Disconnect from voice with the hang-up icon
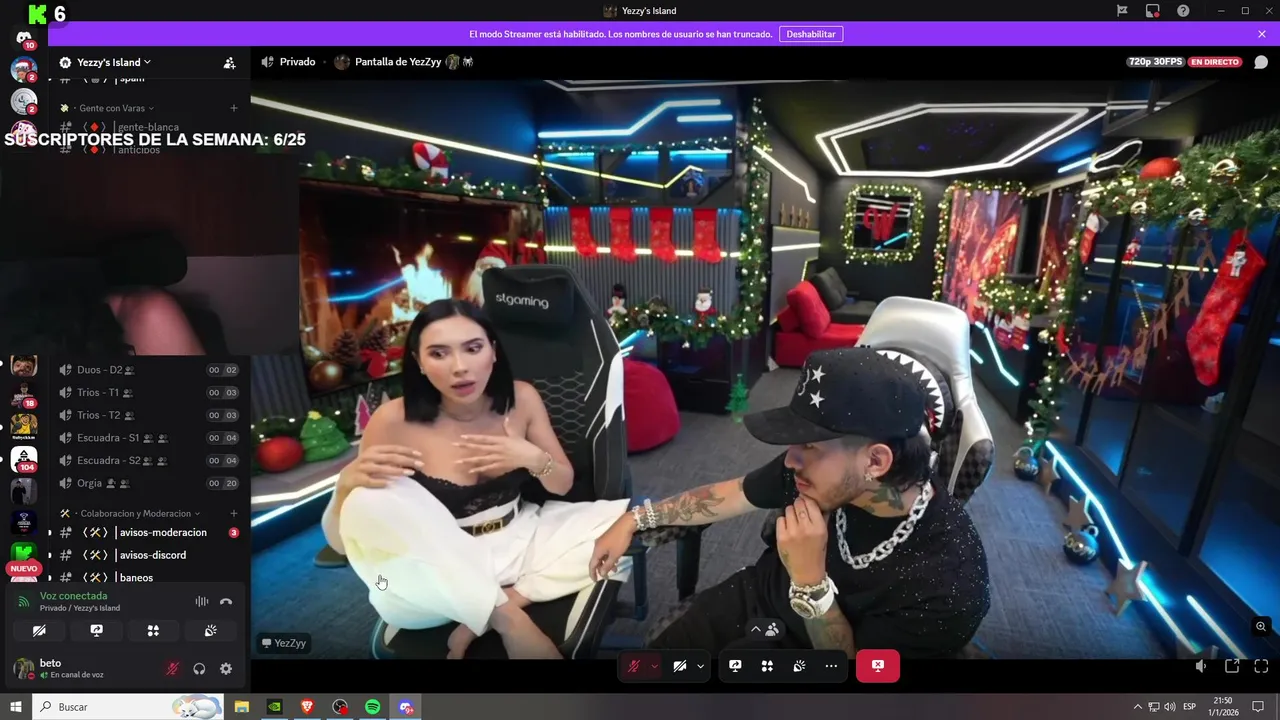This screenshot has width=1280, height=720. (x=226, y=601)
